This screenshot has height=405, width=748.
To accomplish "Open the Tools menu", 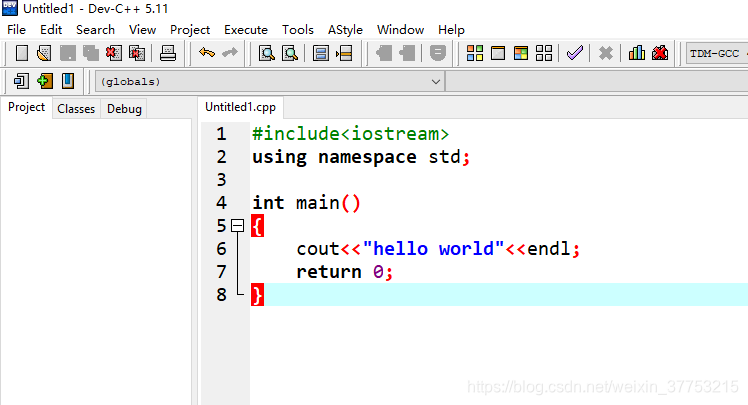I will [x=298, y=30].
